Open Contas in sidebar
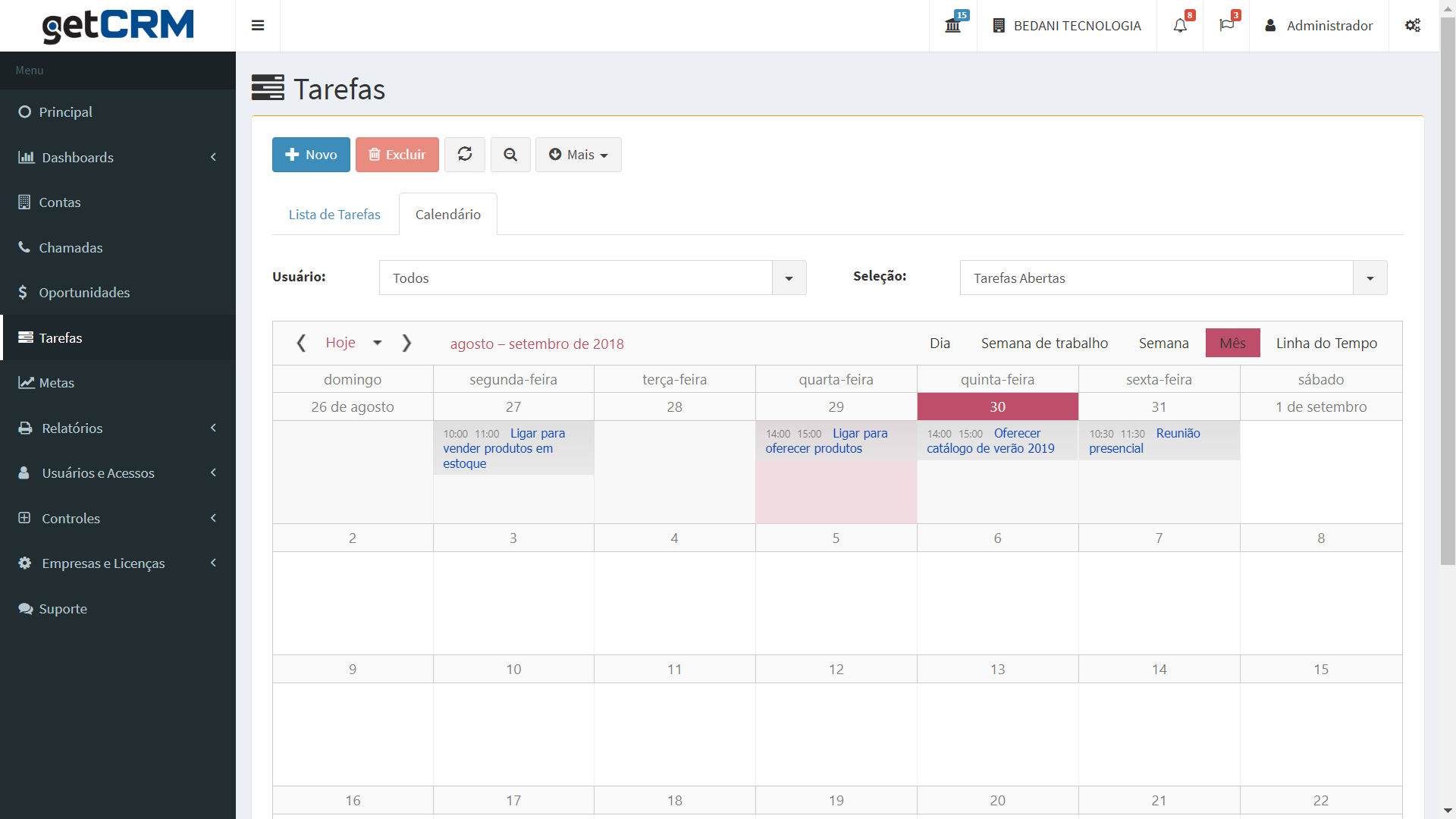 (118, 202)
